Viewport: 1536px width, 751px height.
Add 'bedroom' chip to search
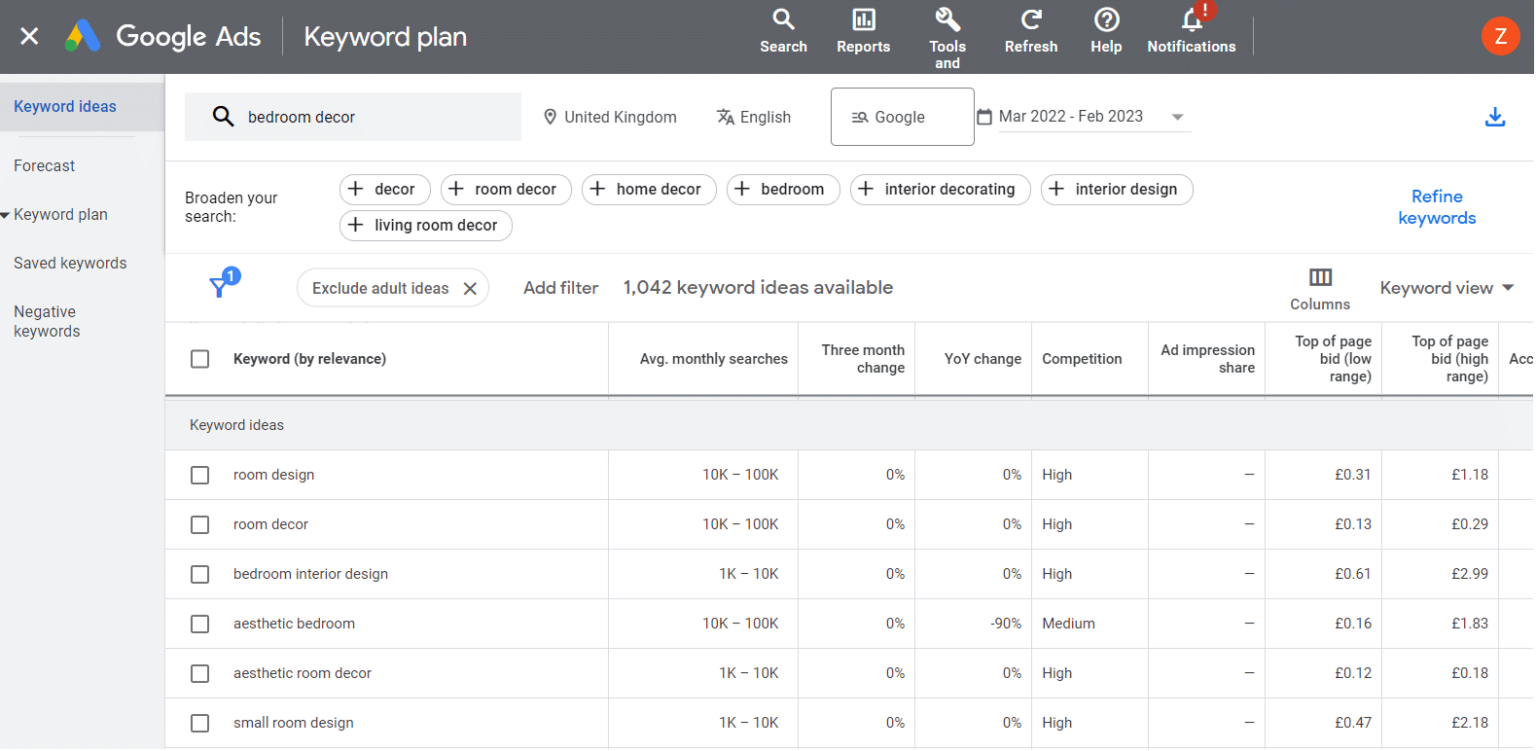tap(783, 189)
